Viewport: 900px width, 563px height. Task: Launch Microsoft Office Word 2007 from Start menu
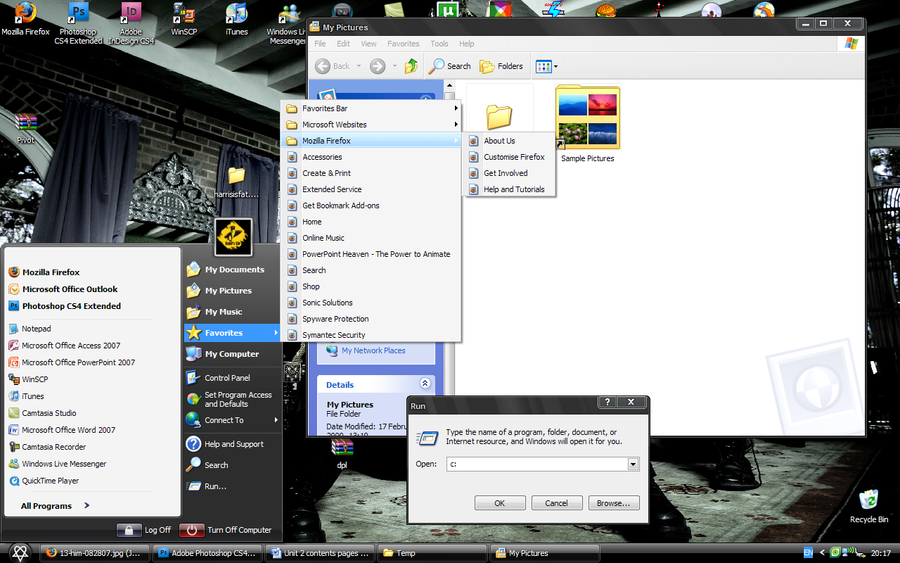tap(62, 430)
